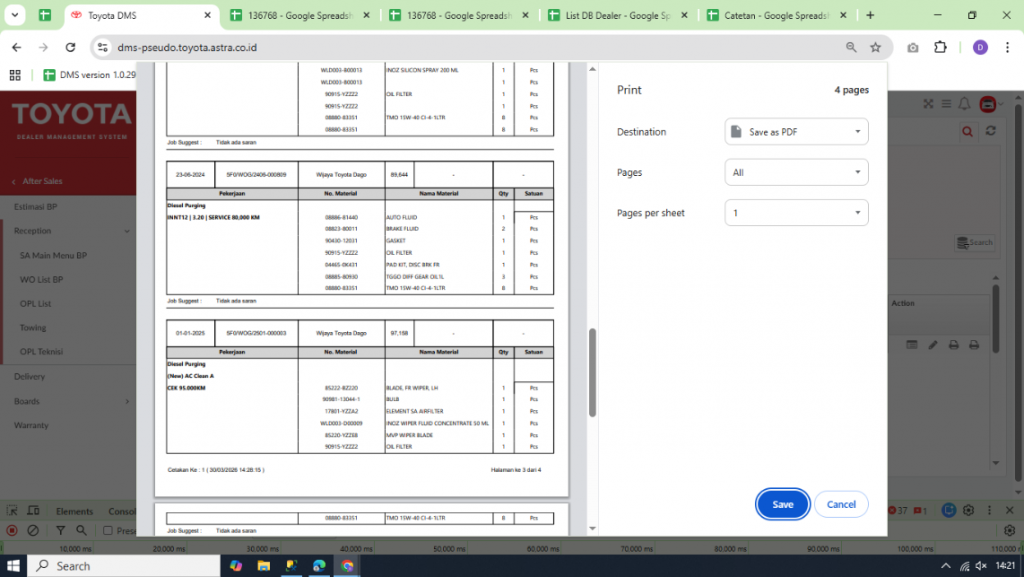The height and width of the screenshot is (577, 1024).
Task: Bookmark this page with the star icon
Action: point(876,47)
